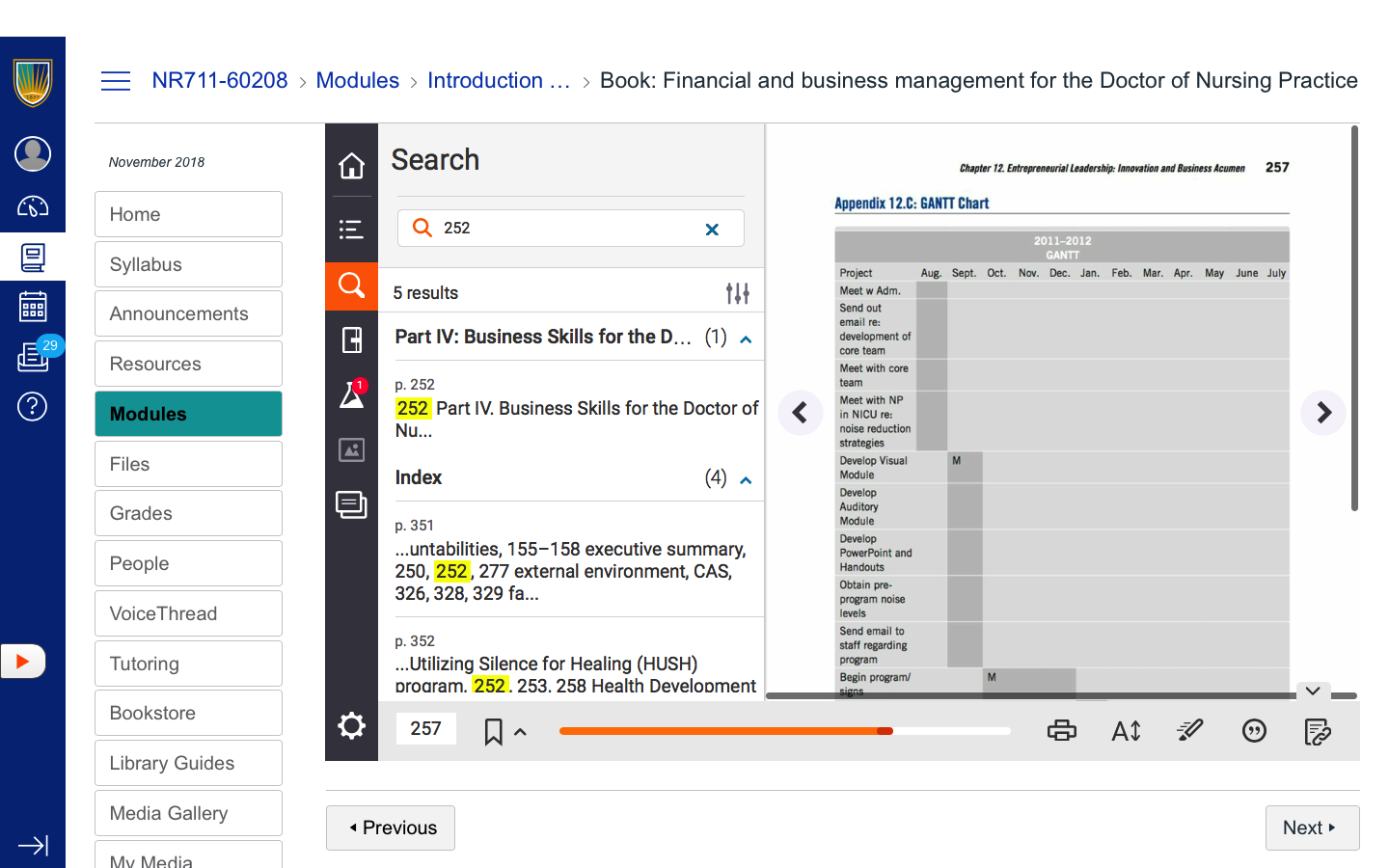Open the reader Home icon
1389x868 pixels.
[x=351, y=166]
